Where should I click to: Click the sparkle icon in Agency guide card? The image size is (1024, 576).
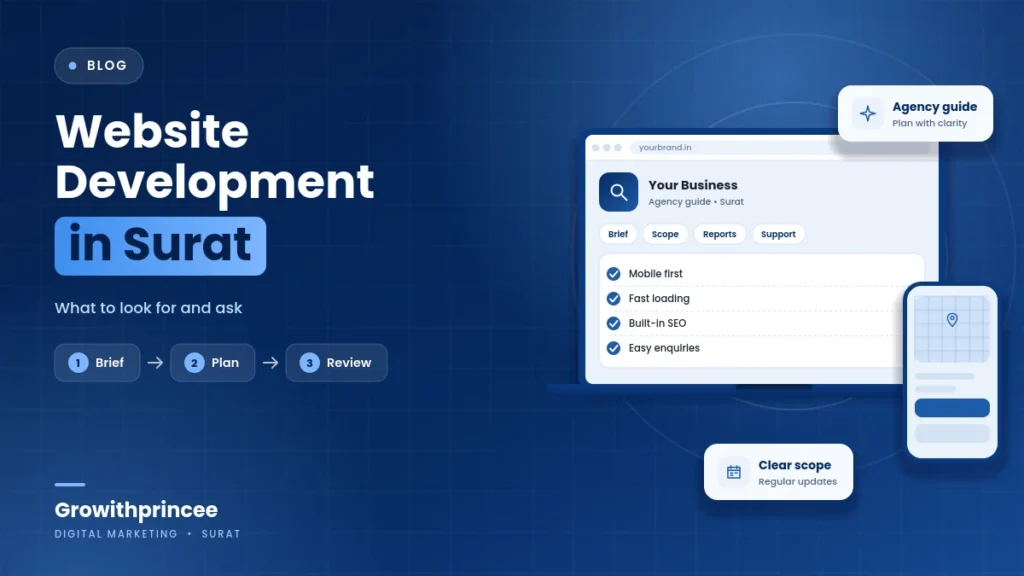pyautogui.click(x=867, y=114)
